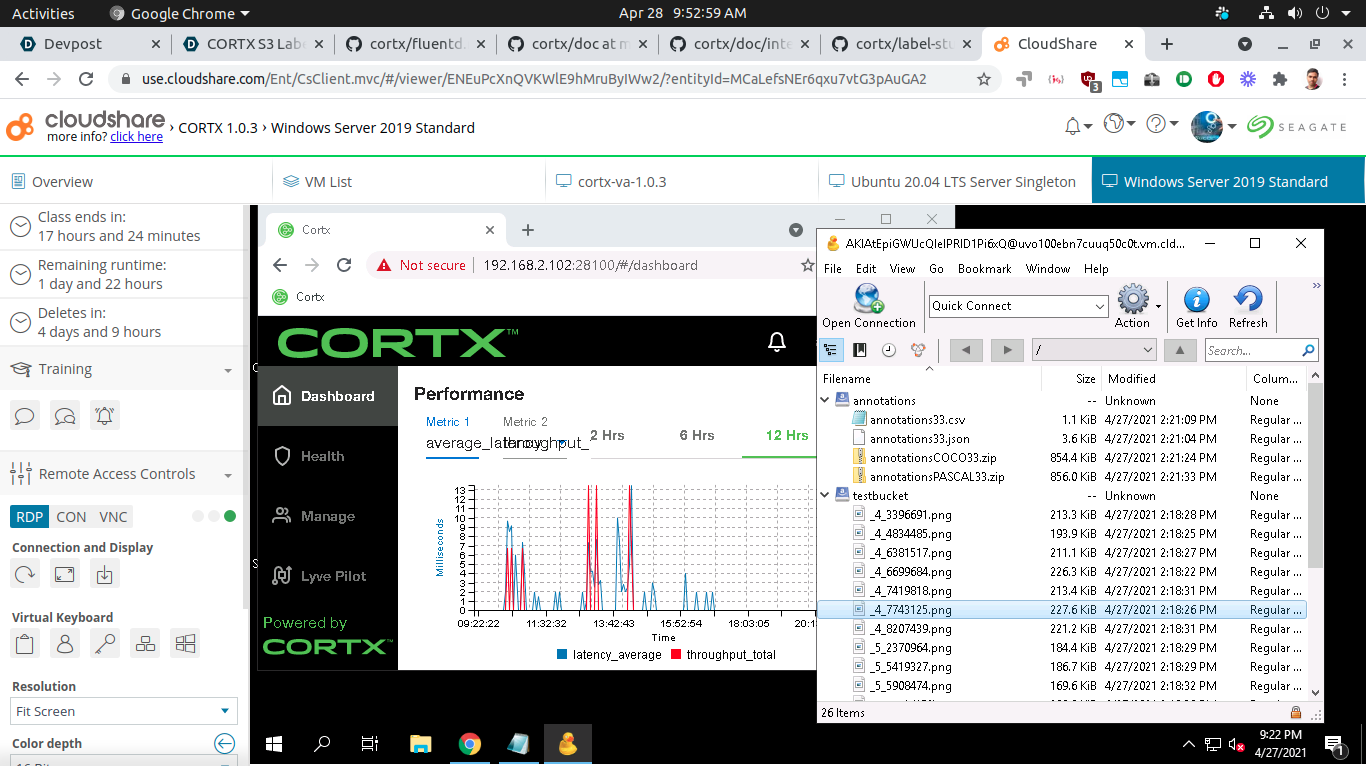The height and width of the screenshot is (768, 1366).
Task: Collapse Remote Access Controls section
Action: coord(229,475)
